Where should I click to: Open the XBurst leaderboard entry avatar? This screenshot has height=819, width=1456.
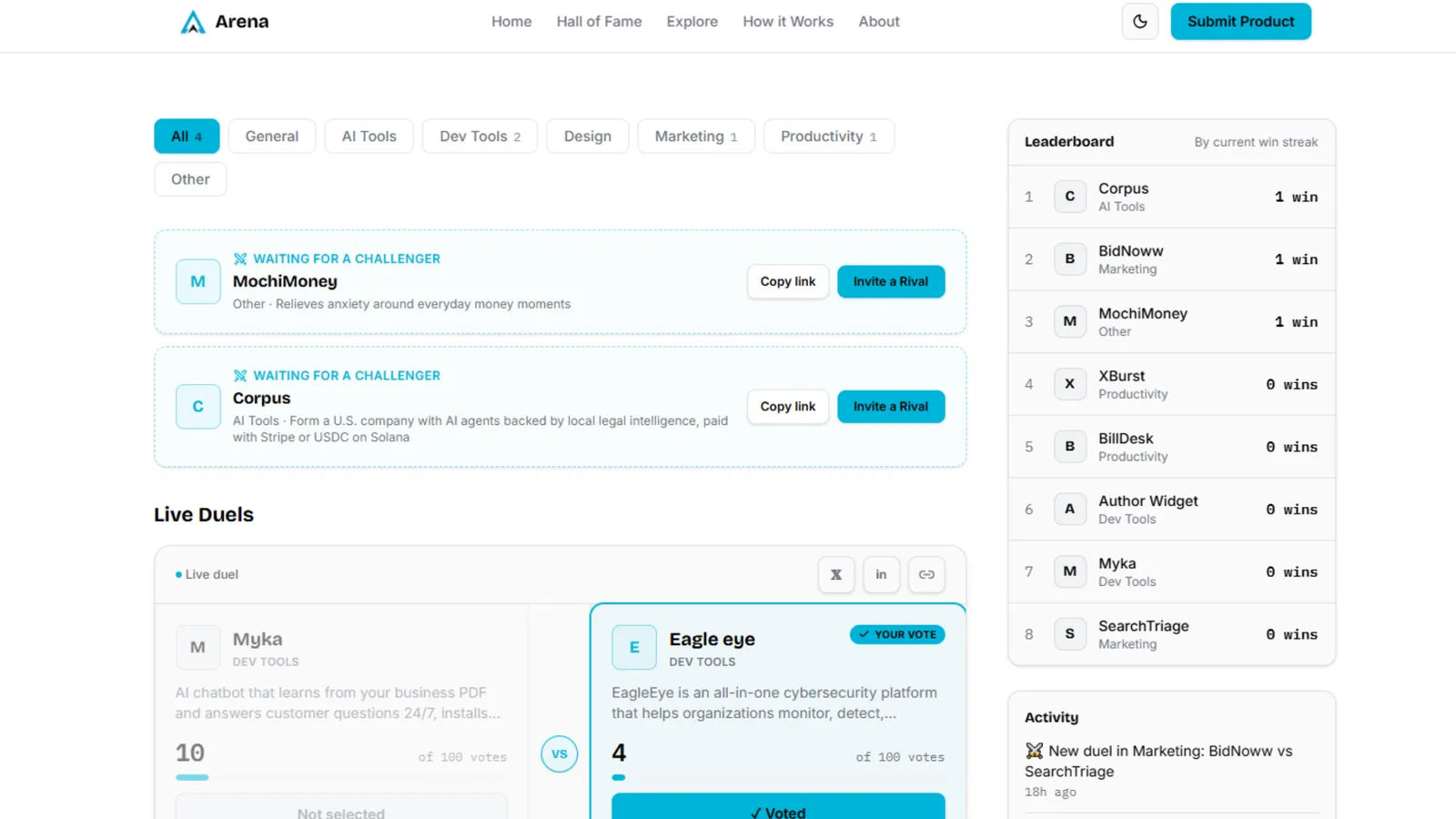(x=1070, y=384)
